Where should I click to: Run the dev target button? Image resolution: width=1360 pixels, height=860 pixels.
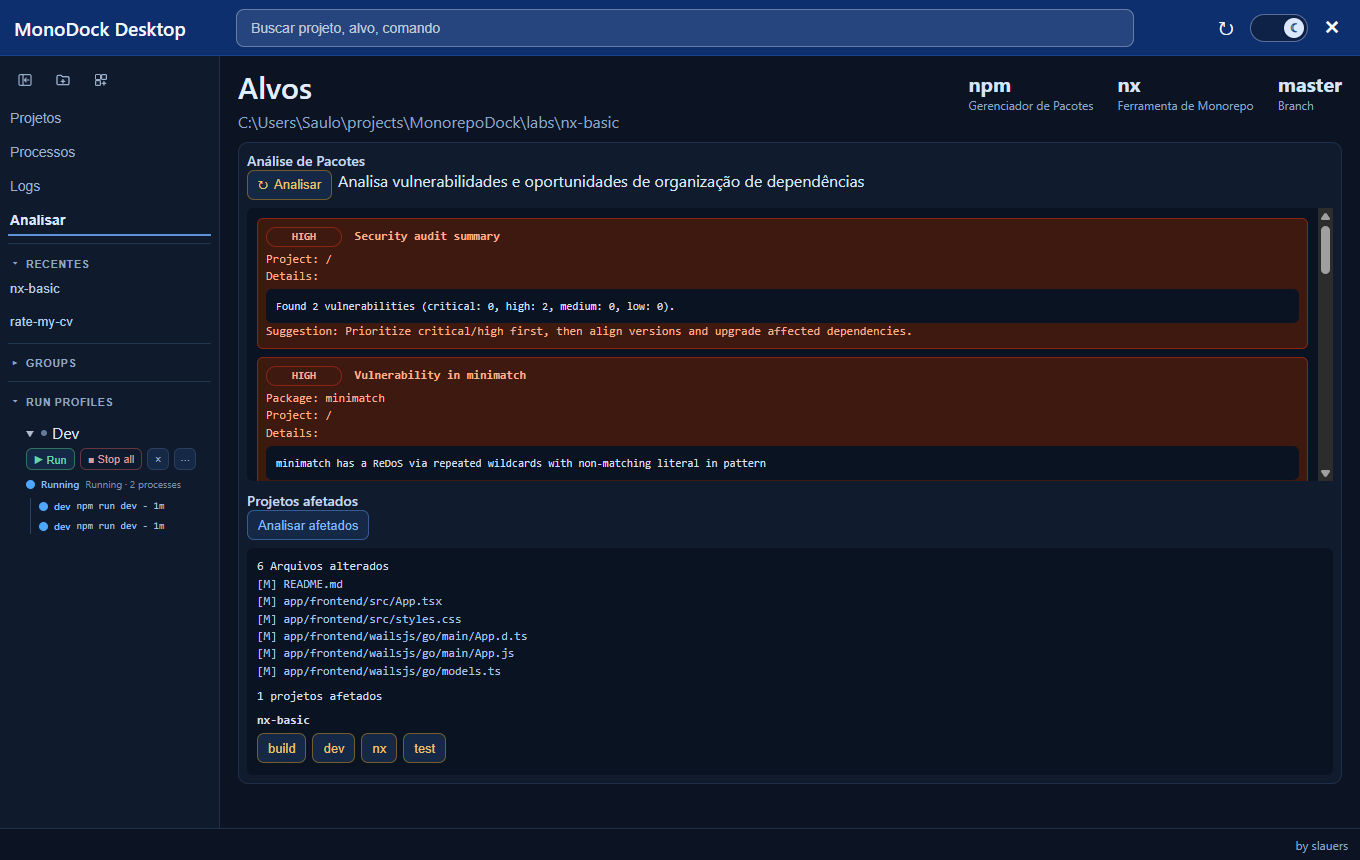tap(334, 748)
